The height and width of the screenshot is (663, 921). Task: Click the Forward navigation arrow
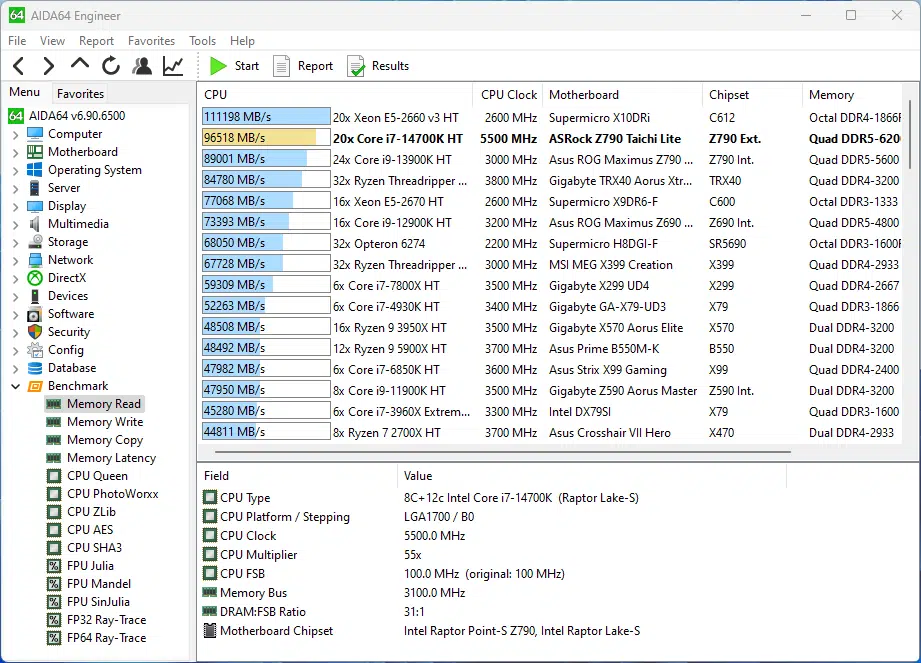[x=48, y=66]
